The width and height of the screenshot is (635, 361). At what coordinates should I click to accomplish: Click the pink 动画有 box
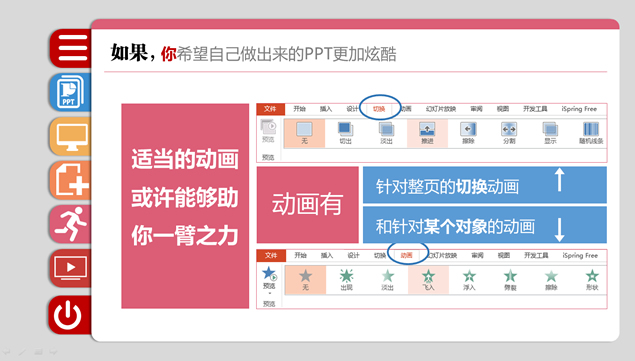tap(308, 205)
